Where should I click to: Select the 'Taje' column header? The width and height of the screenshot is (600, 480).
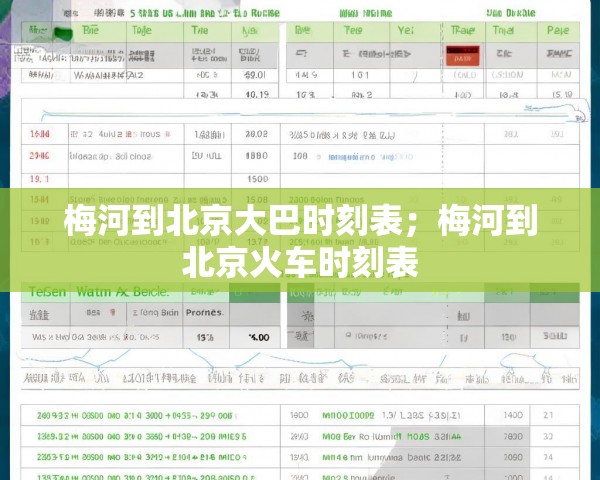(x=142, y=30)
